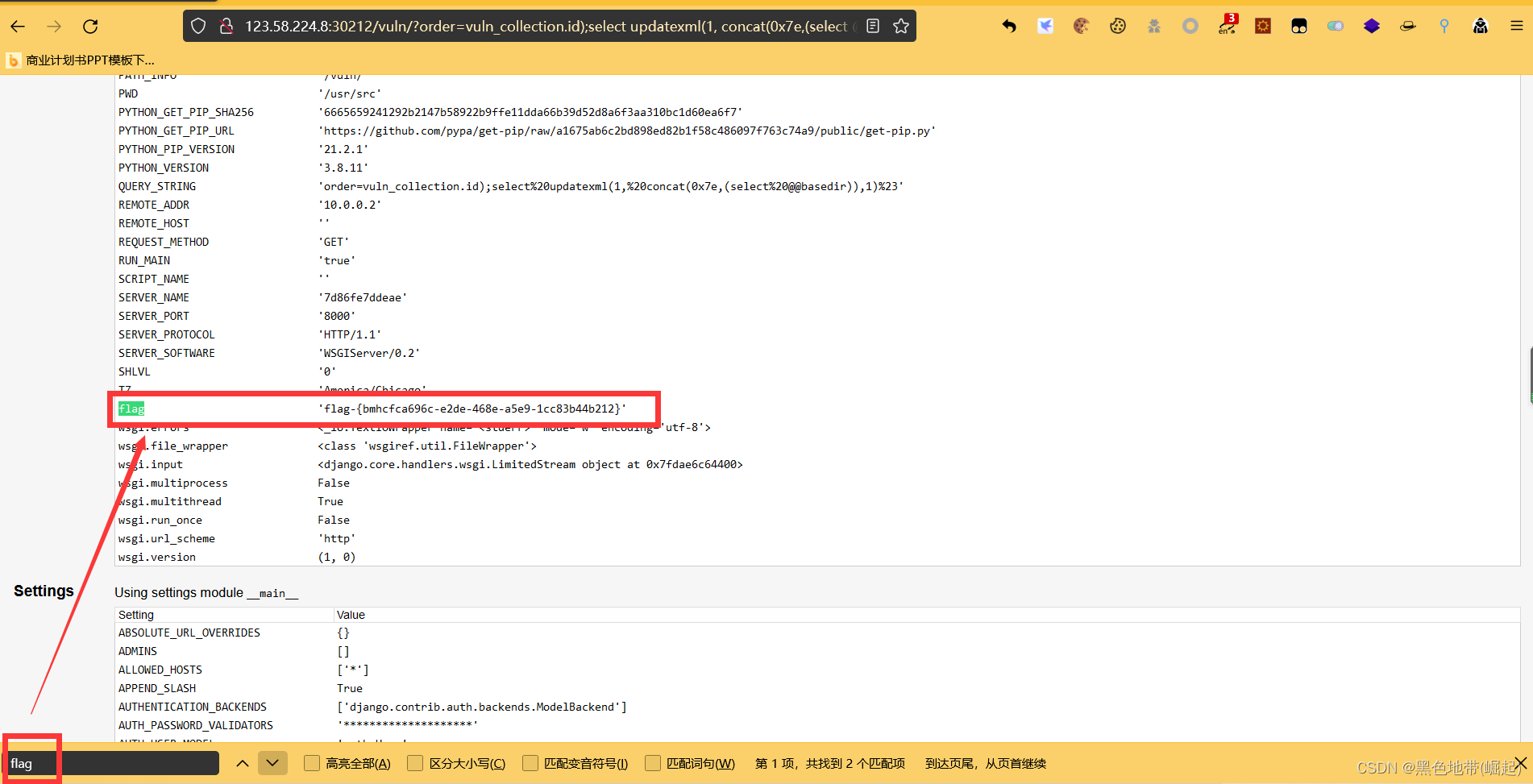Click the hat-shaped Hack-Tools extension icon

point(1407,25)
